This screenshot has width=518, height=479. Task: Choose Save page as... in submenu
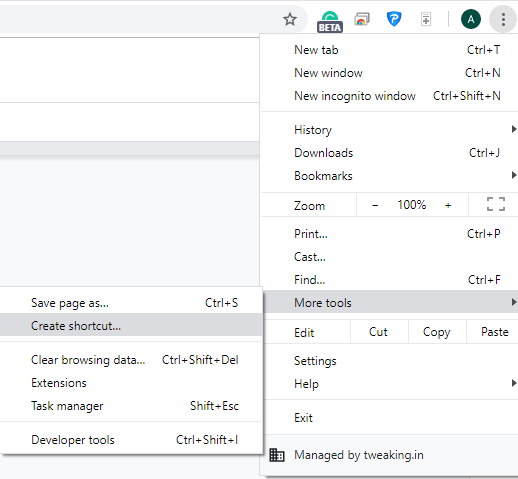[x=130, y=303]
